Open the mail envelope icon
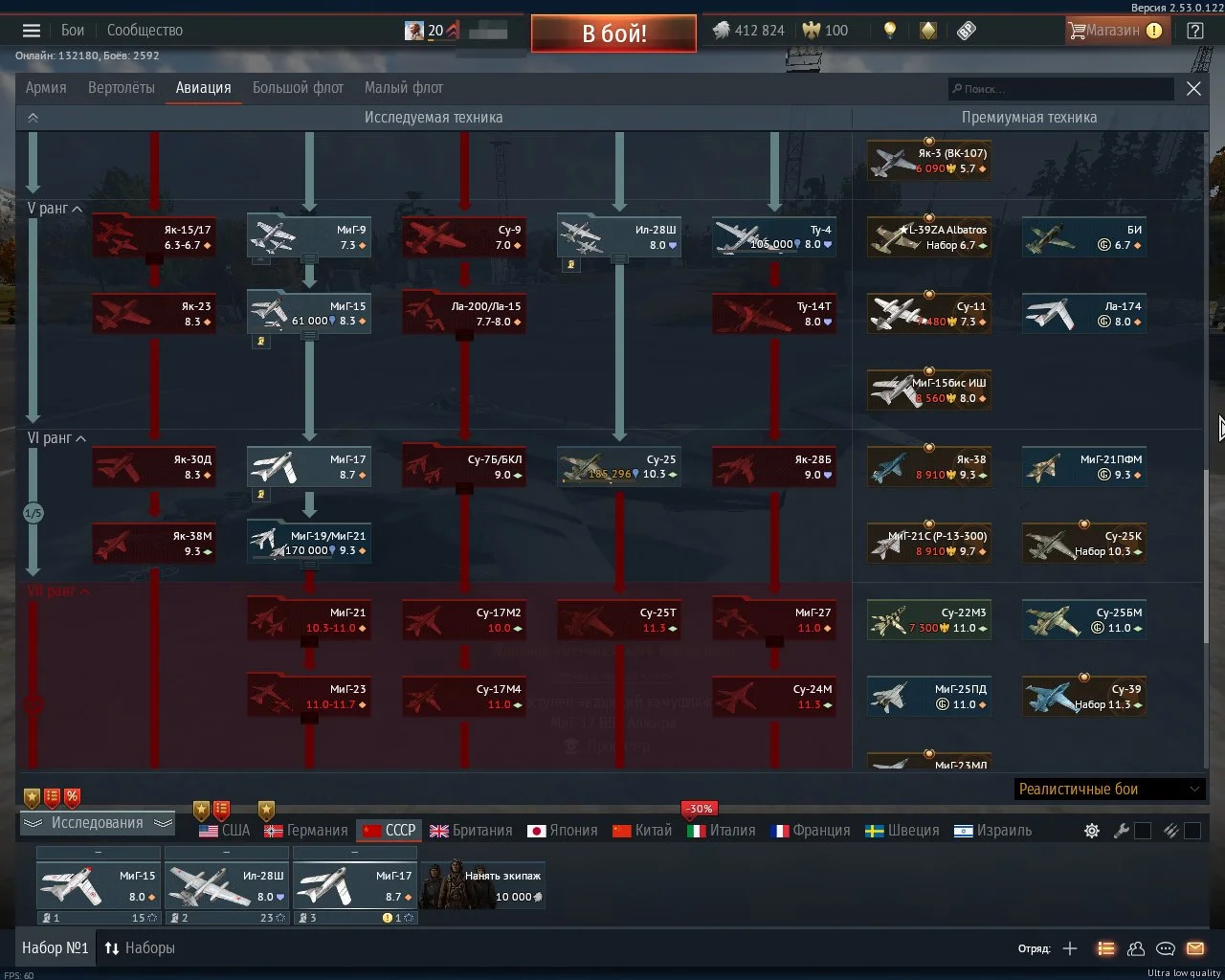 (x=1195, y=948)
